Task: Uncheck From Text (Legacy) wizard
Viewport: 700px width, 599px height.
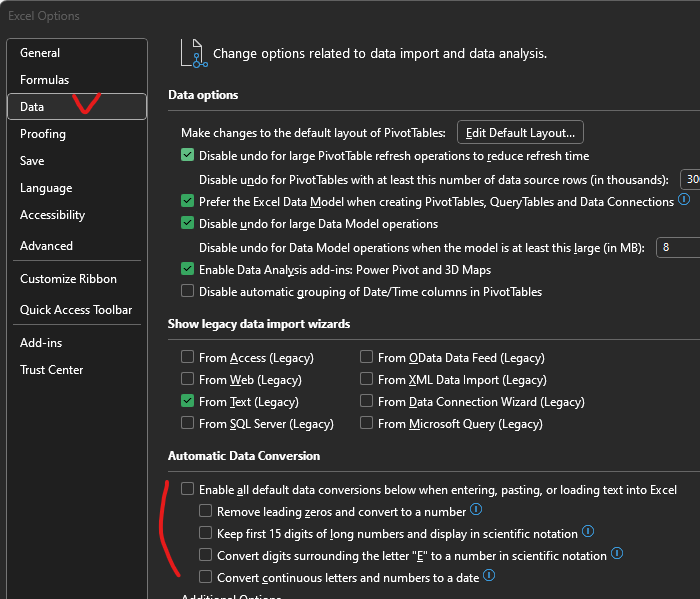Action: 188,401
